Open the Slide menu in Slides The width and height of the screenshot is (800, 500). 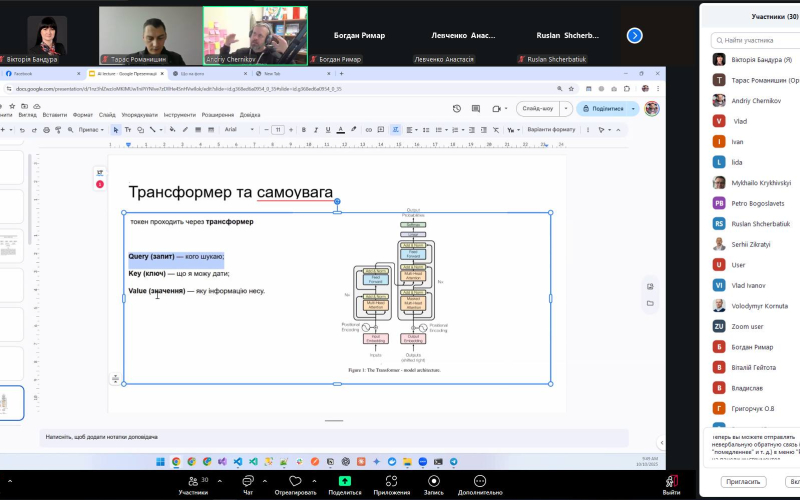(x=107, y=115)
